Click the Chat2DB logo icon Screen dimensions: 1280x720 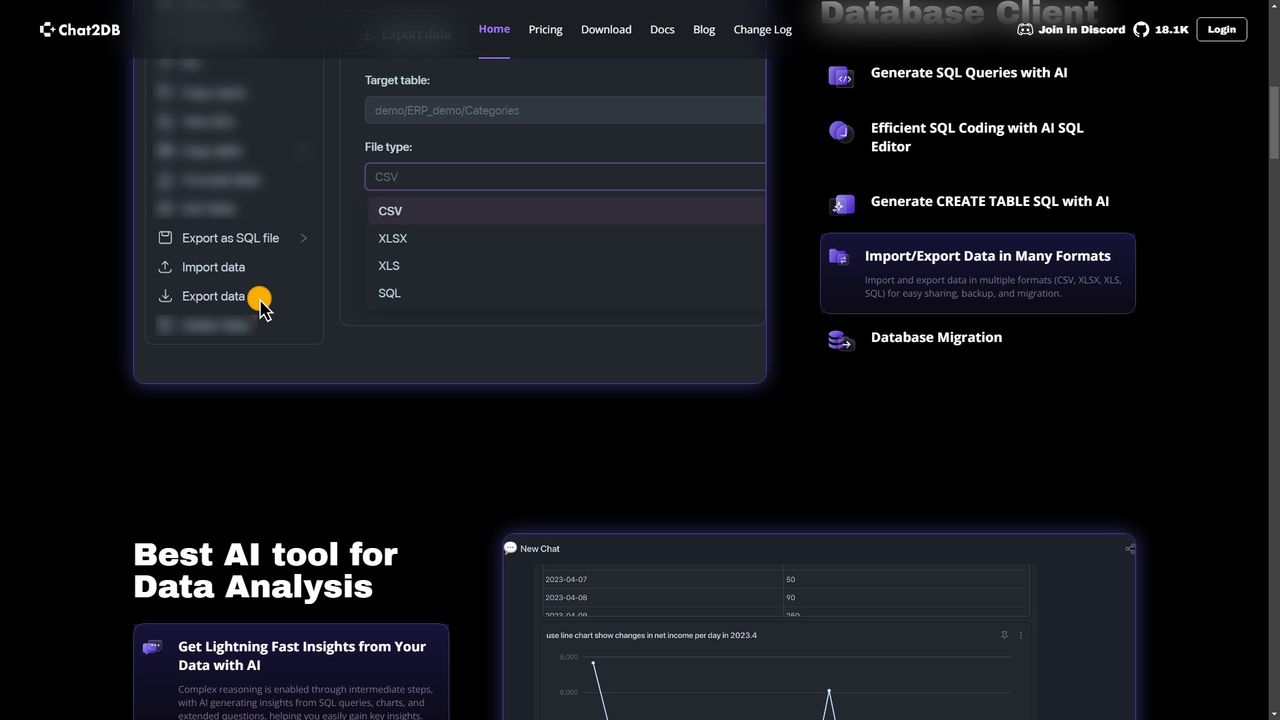coord(47,29)
